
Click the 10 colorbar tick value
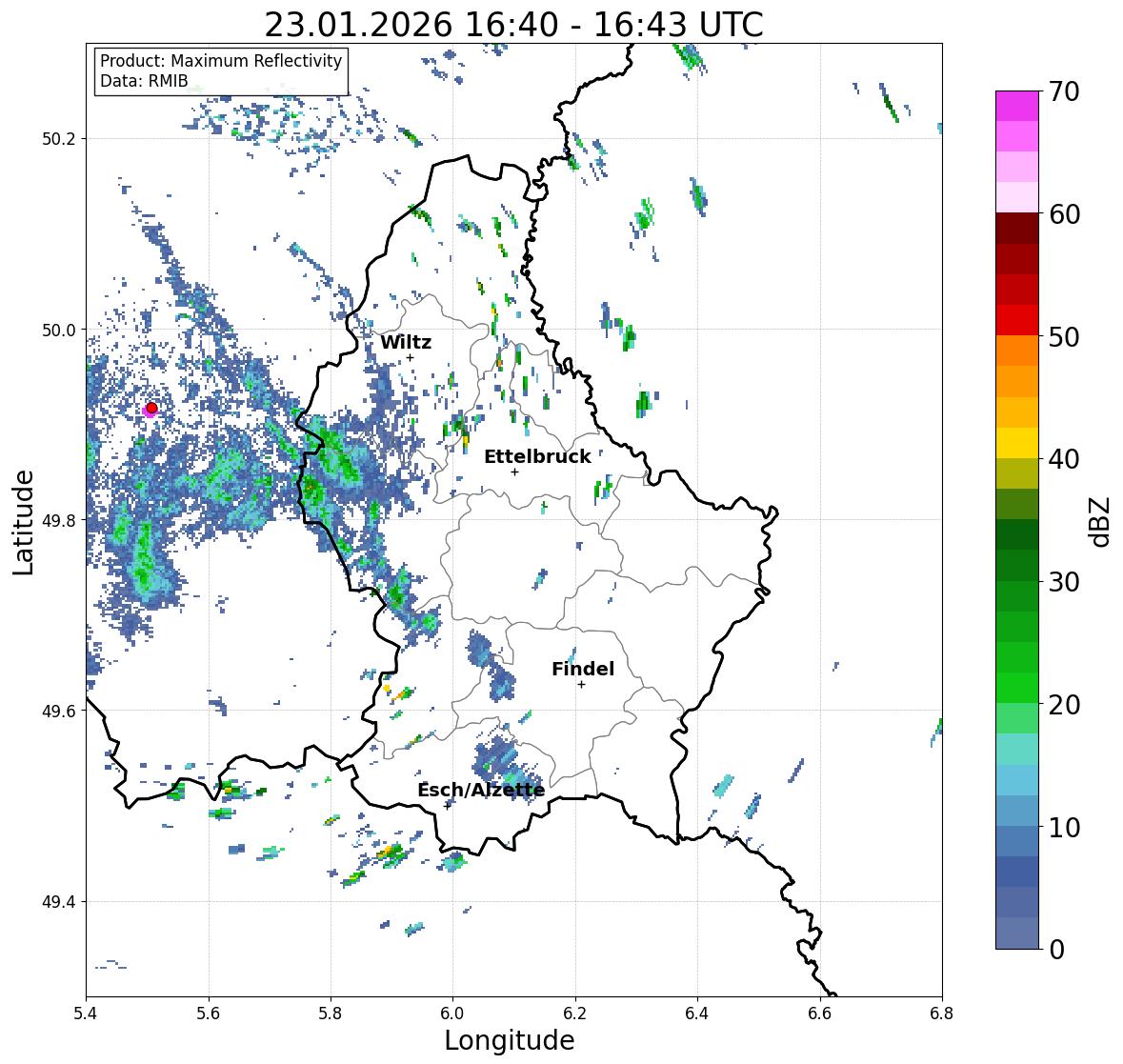[x=1063, y=827]
